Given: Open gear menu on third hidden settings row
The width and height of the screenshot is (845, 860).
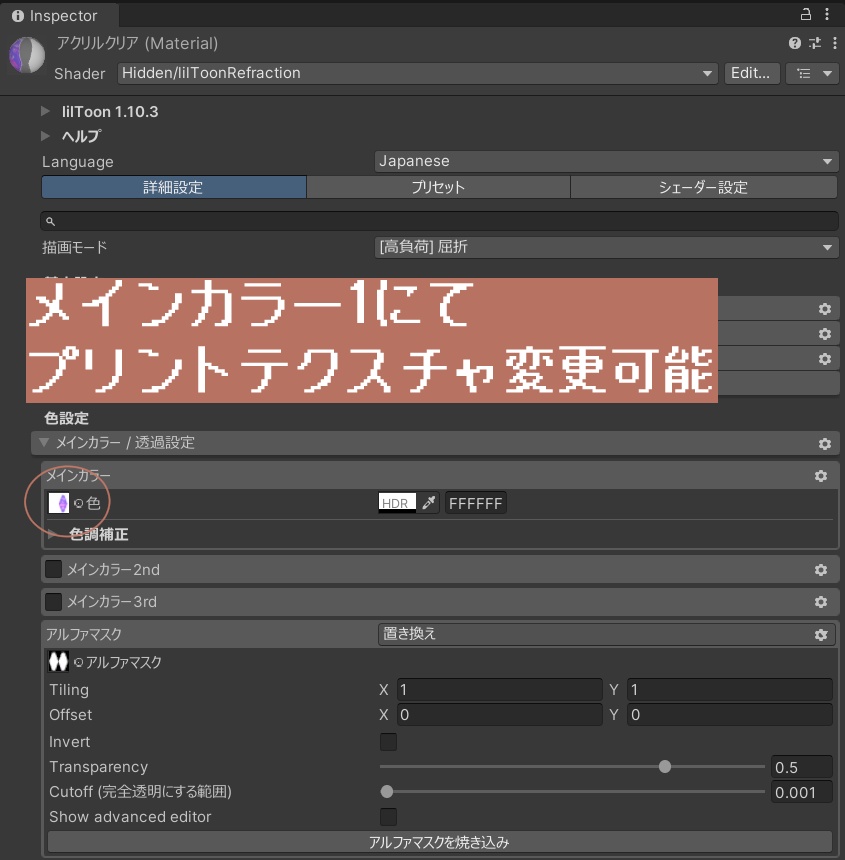Looking at the screenshot, I should pyautogui.click(x=825, y=359).
